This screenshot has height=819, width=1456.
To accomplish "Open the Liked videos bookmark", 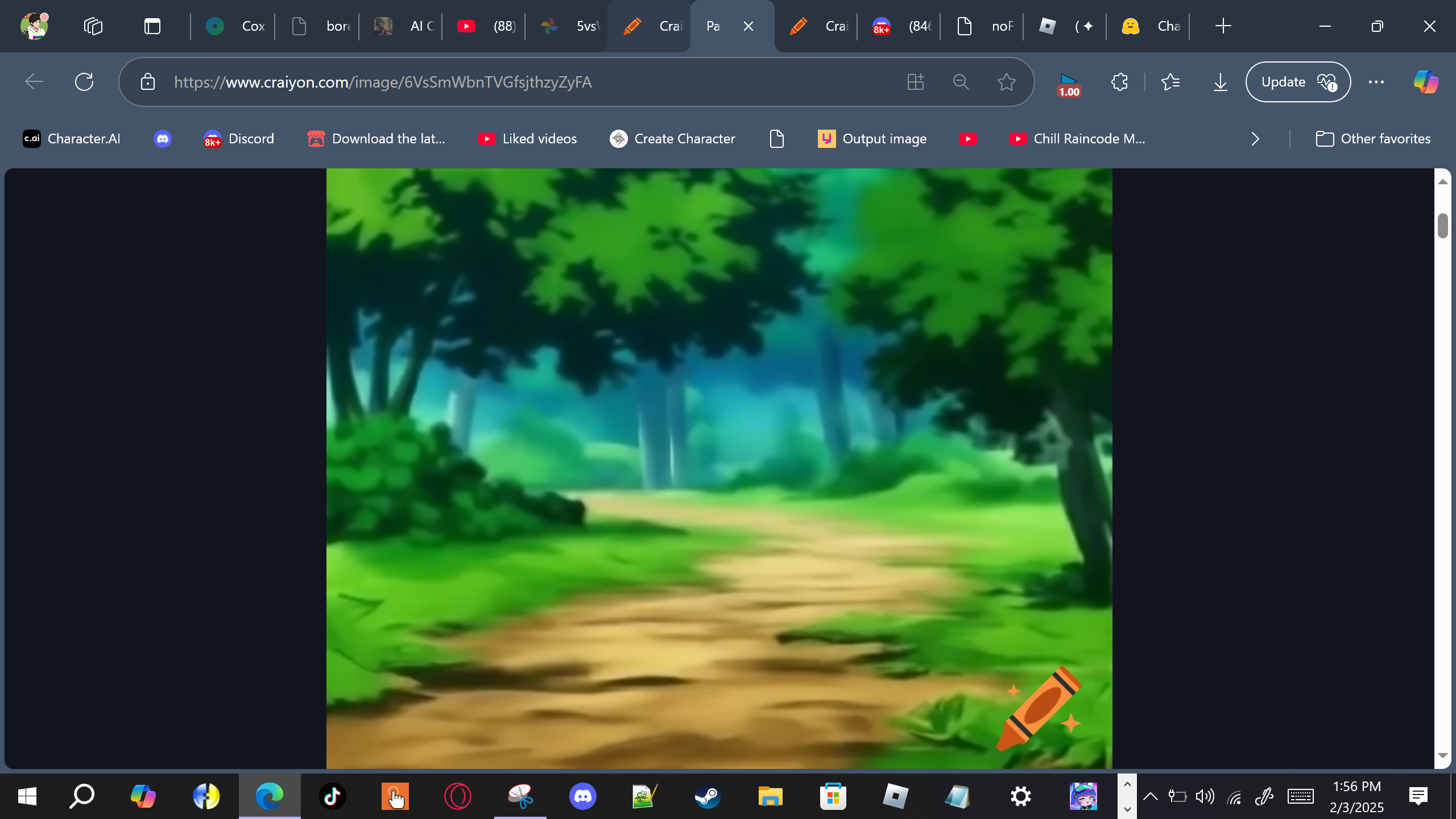I will pos(527,139).
